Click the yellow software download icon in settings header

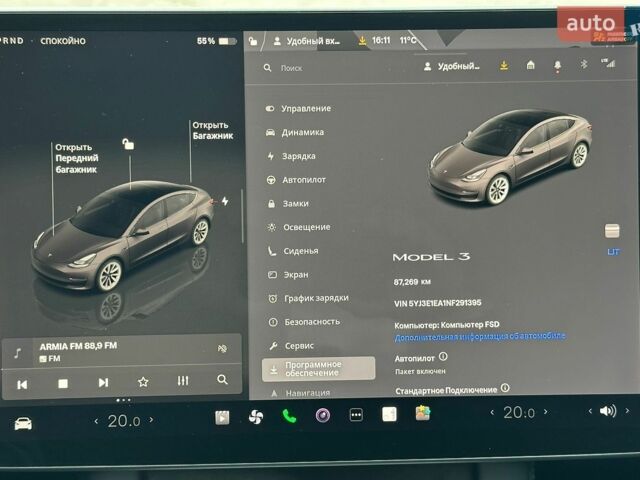tap(504, 65)
